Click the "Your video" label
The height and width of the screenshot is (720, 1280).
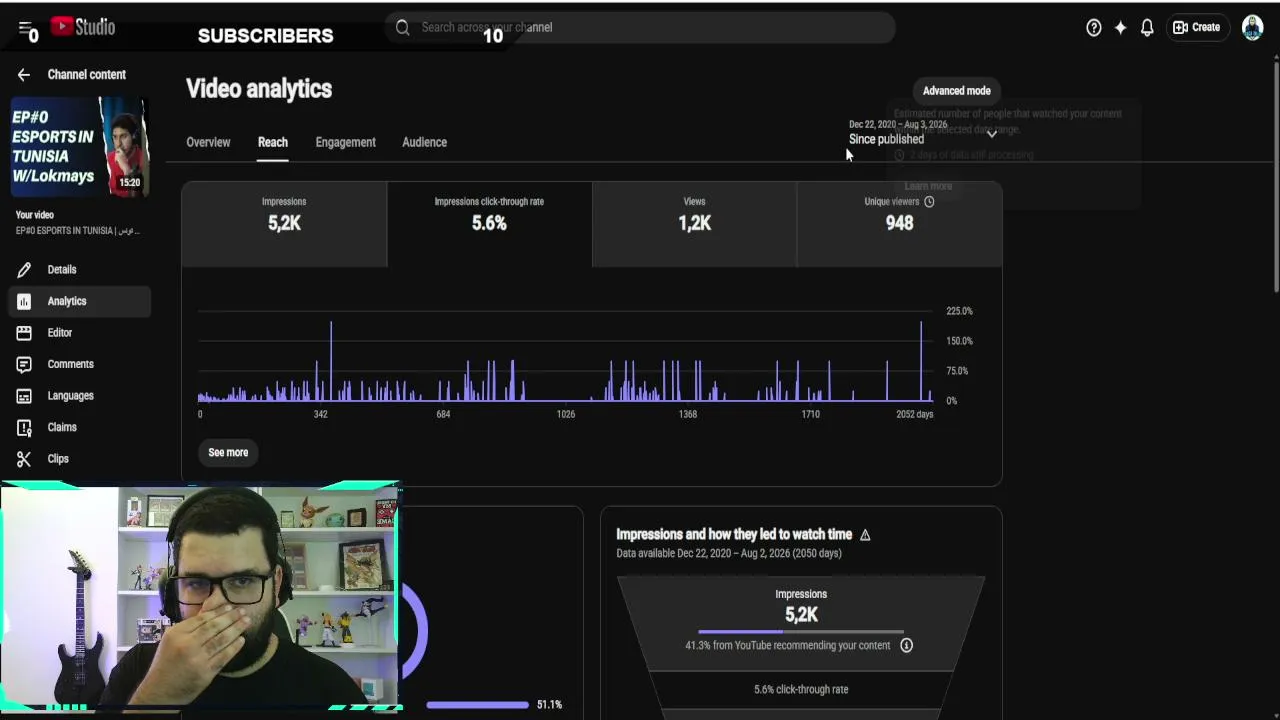(x=35, y=215)
